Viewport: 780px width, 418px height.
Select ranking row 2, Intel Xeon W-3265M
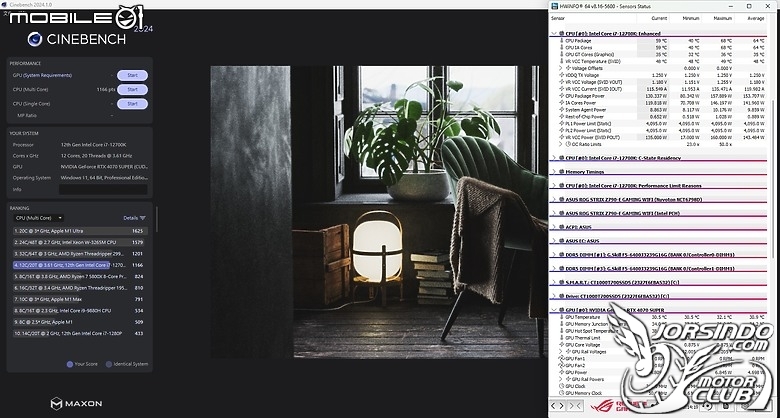coord(79,242)
